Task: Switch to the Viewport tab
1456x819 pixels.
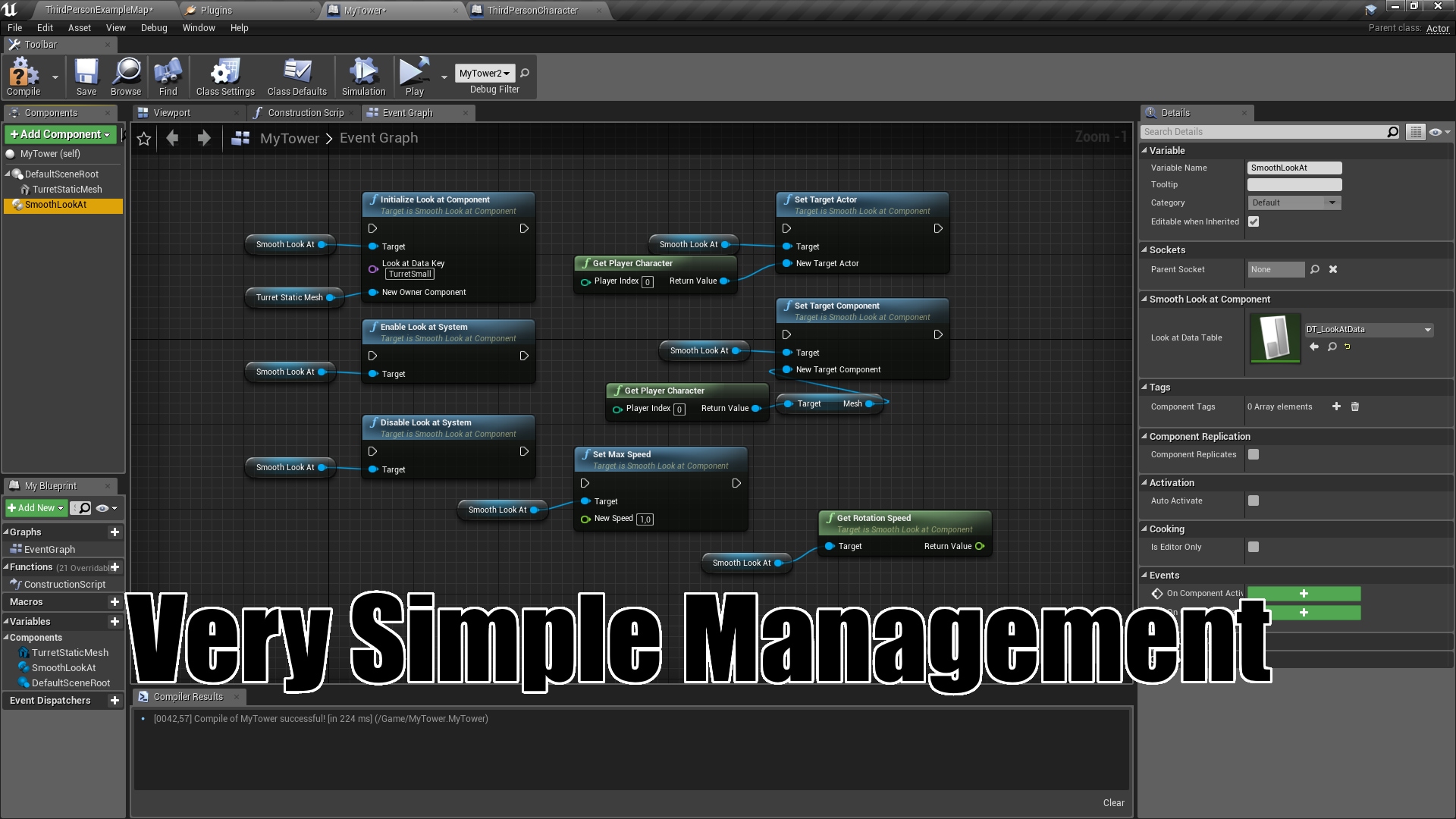Action: [173, 112]
